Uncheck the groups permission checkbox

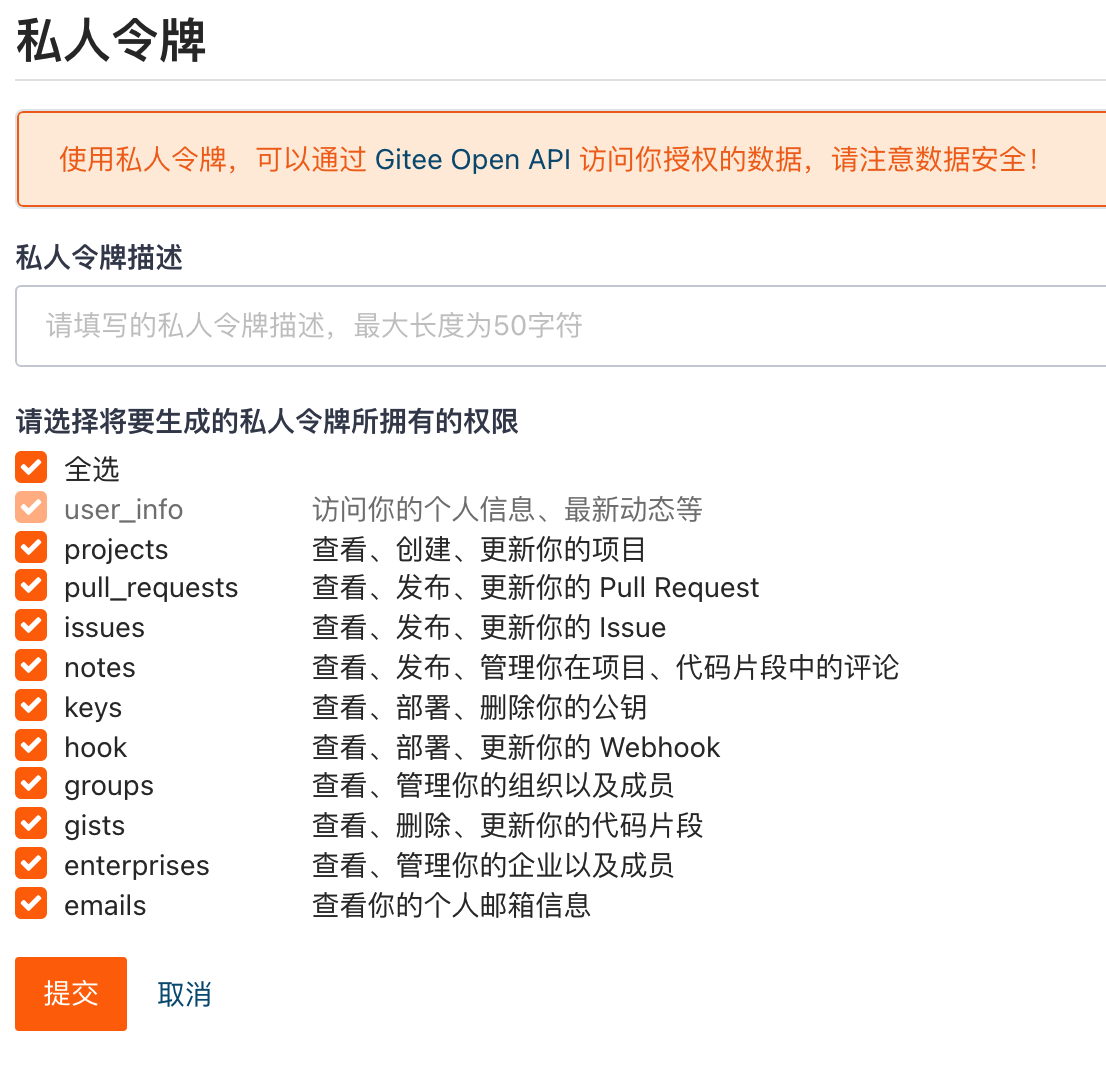(x=31, y=785)
